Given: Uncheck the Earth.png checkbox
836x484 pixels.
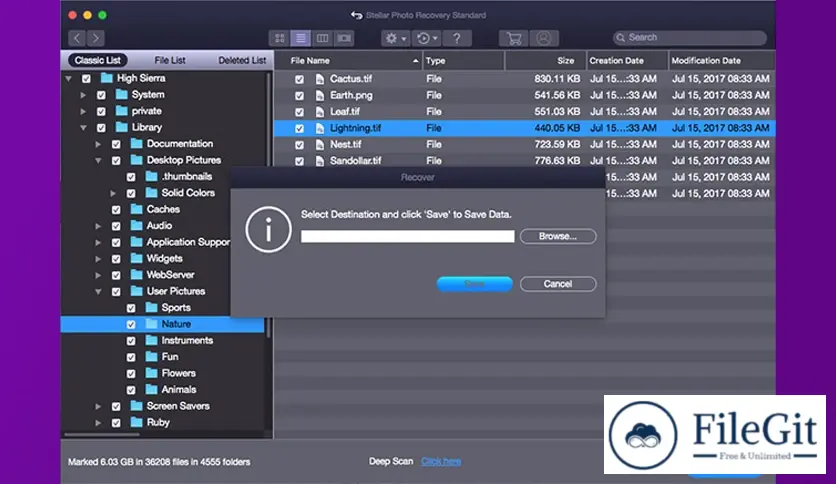Looking at the screenshot, I should coord(300,95).
